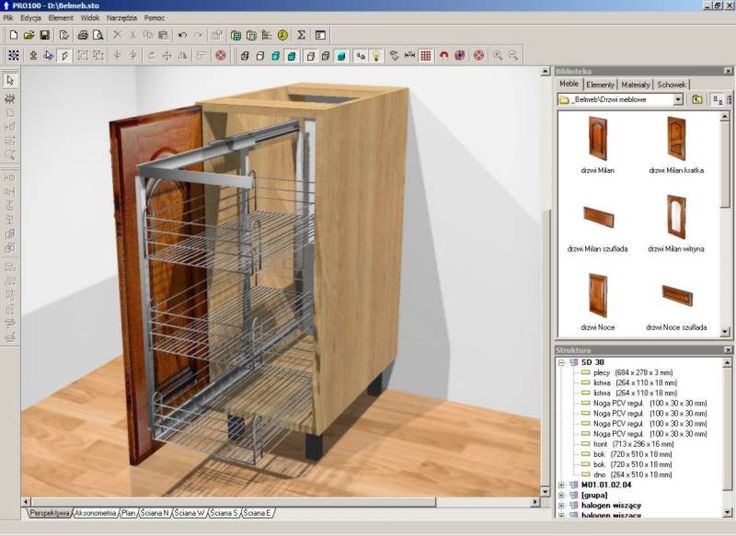Switch to the Plan view tab
Viewport: 736px width, 536px height.
tap(128, 513)
